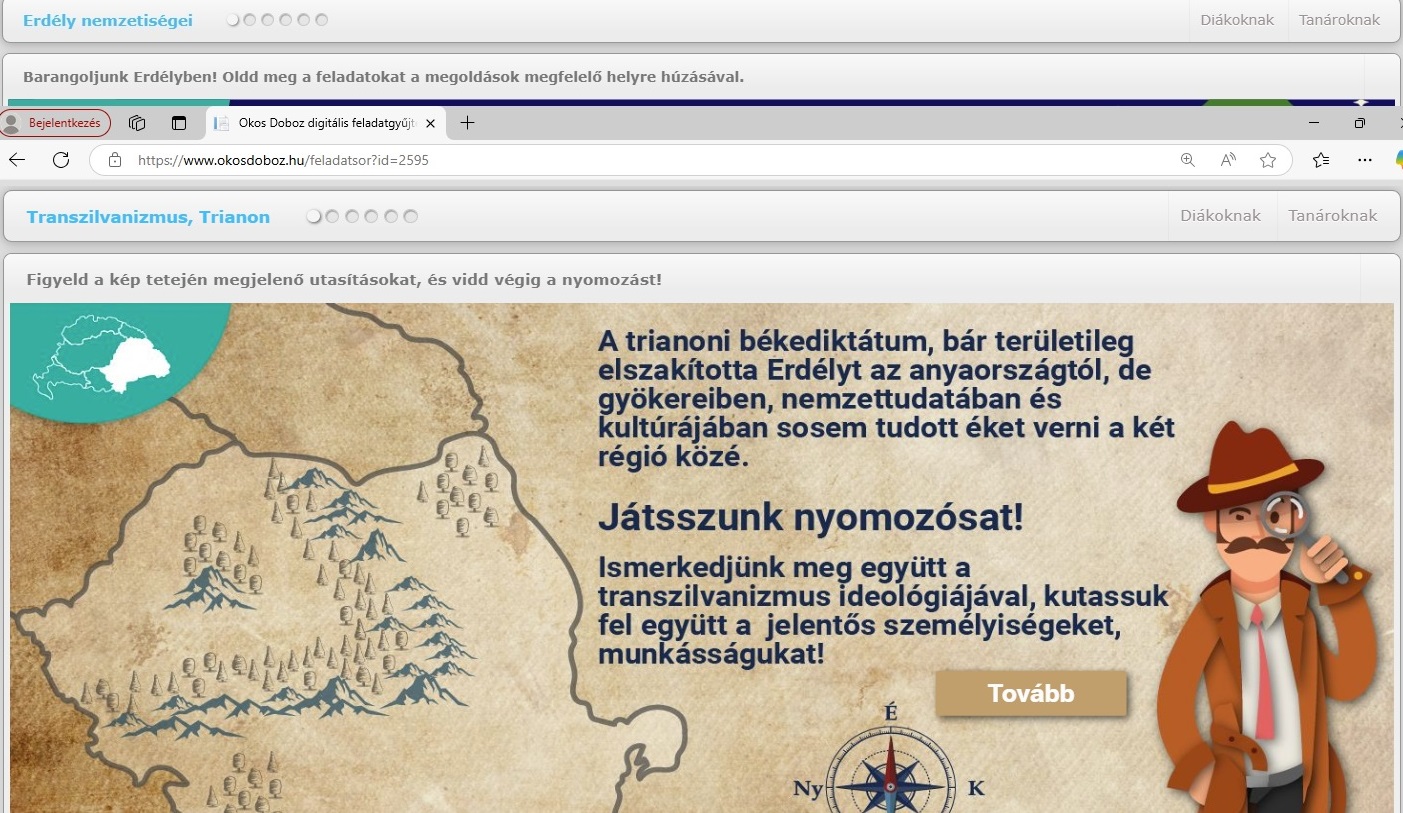Click the browser back arrow
Viewport: 1403px width, 813px height.
click(x=17, y=160)
